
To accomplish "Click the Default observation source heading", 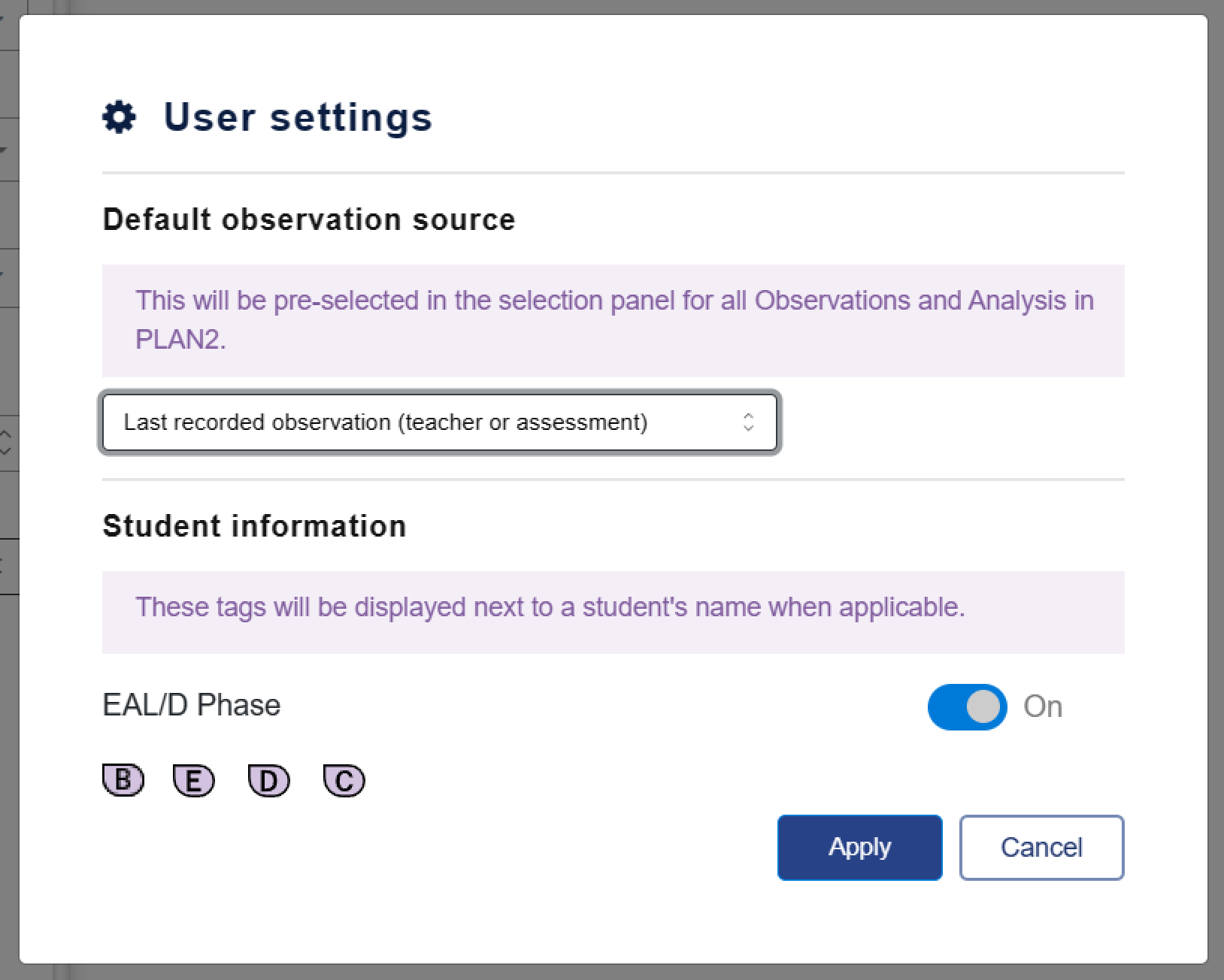I will pos(308,219).
